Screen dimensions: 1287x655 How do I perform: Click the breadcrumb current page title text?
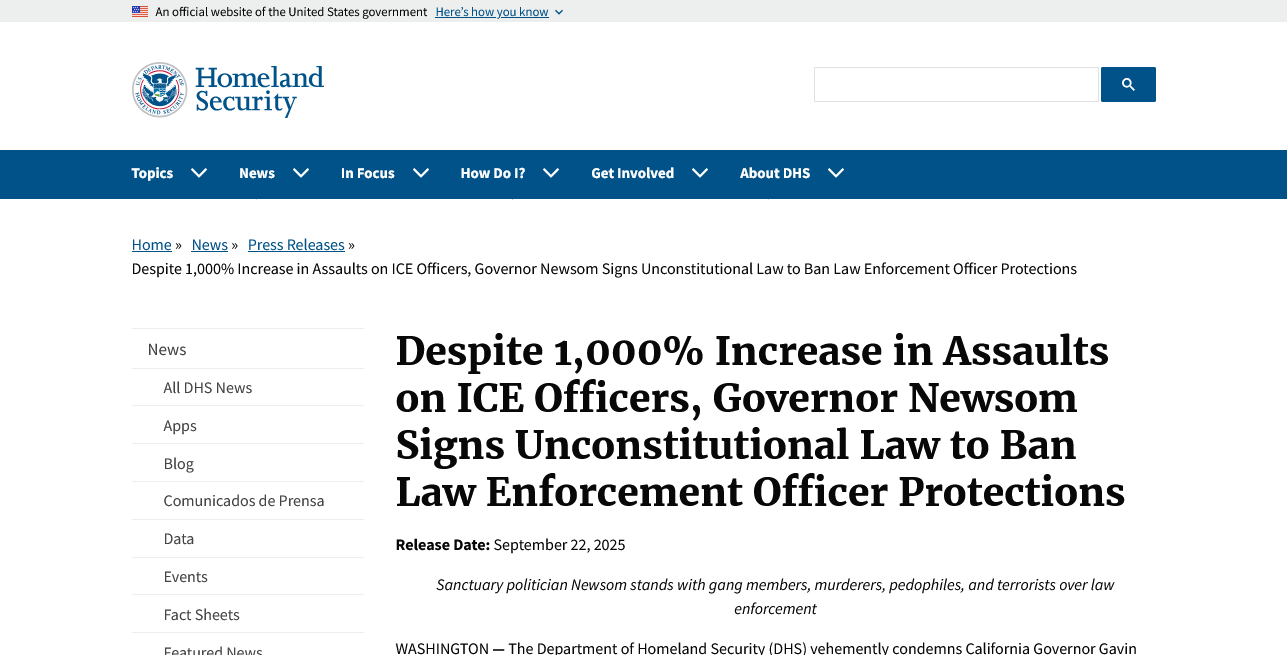click(x=604, y=269)
